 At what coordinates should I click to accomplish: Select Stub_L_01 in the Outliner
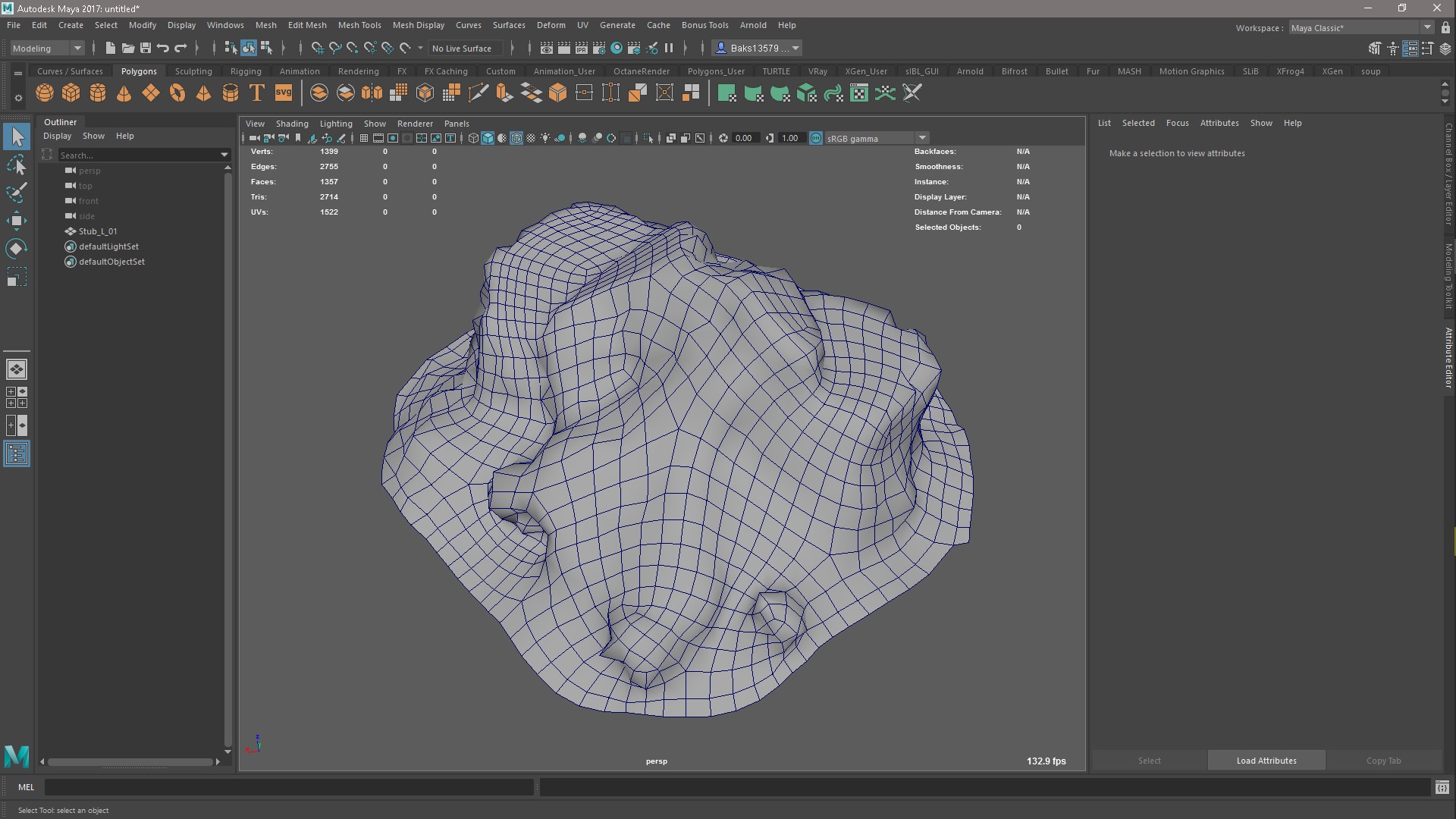pos(98,231)
